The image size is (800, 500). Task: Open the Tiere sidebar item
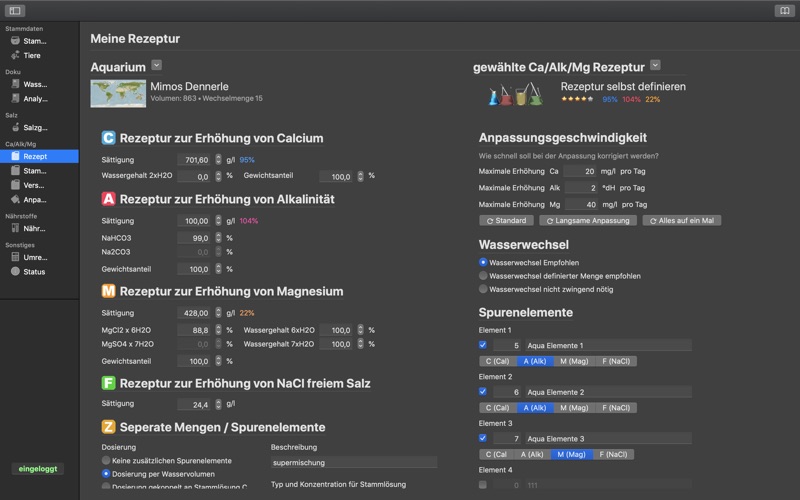click(x=32, y=55)
